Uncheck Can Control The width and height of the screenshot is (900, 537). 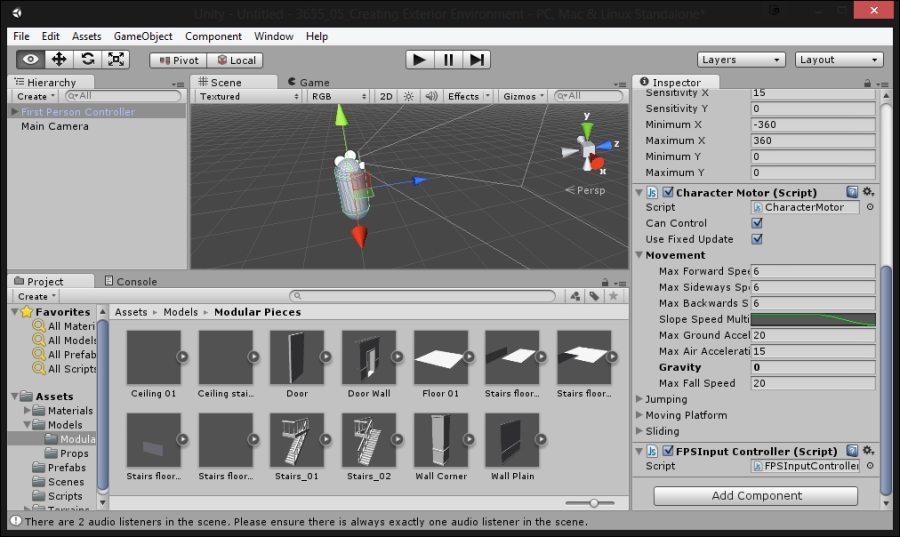point(757,223)
